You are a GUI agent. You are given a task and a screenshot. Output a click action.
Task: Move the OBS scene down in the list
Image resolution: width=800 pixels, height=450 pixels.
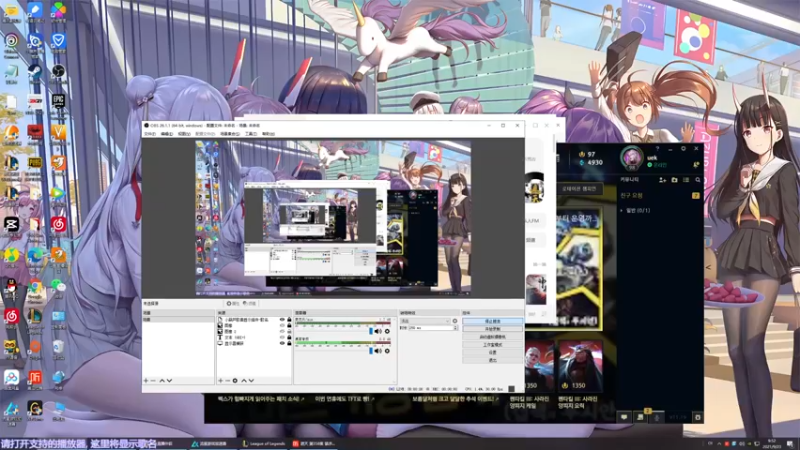pyautogui.click(x=169, y=381)
